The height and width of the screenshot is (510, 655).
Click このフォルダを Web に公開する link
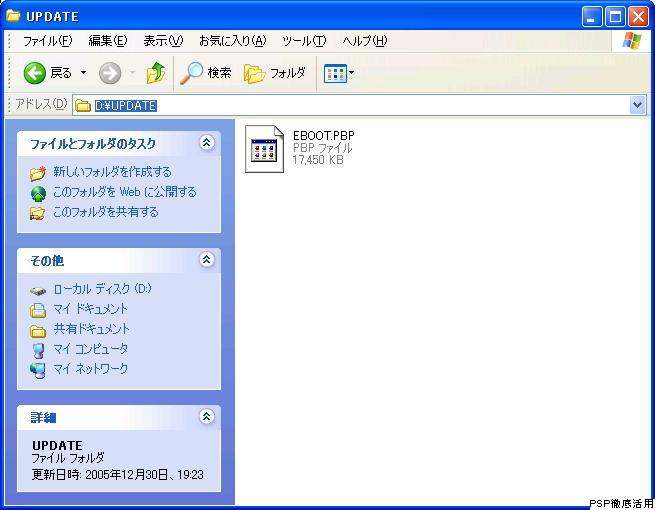tap(124, 192)
